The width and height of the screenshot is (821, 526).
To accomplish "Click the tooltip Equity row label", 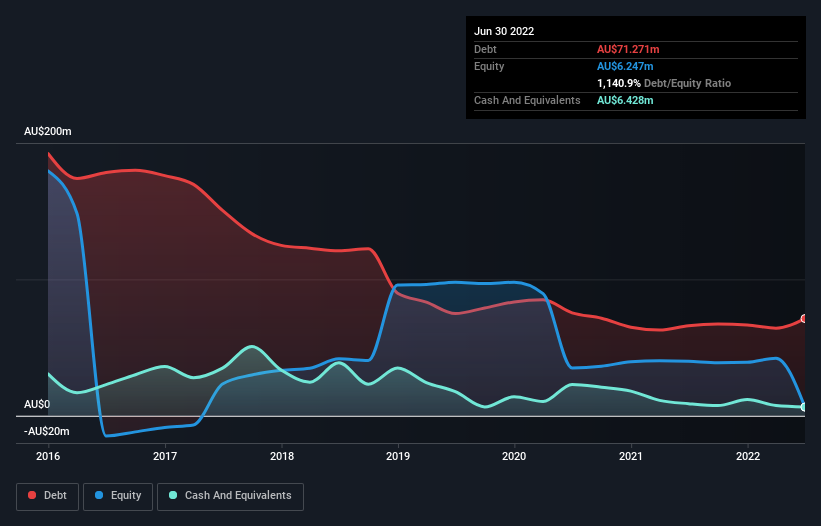I will point(489,66).
